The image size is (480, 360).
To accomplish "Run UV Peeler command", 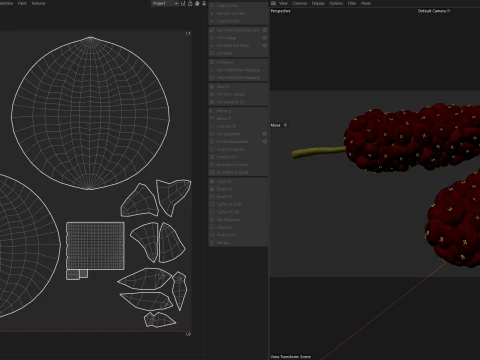I will (238, 62).
